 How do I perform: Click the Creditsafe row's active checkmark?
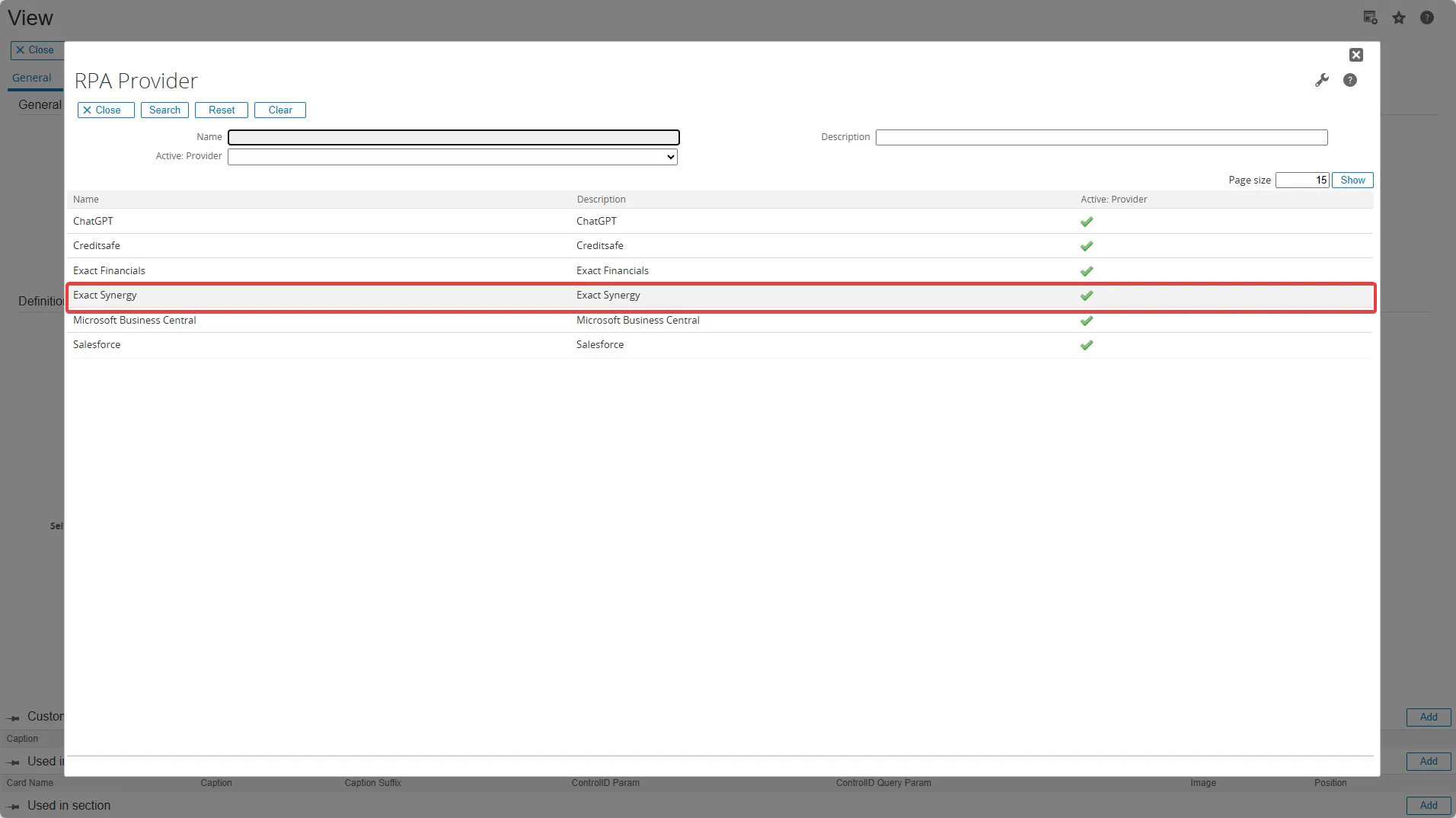[1087, 246]
